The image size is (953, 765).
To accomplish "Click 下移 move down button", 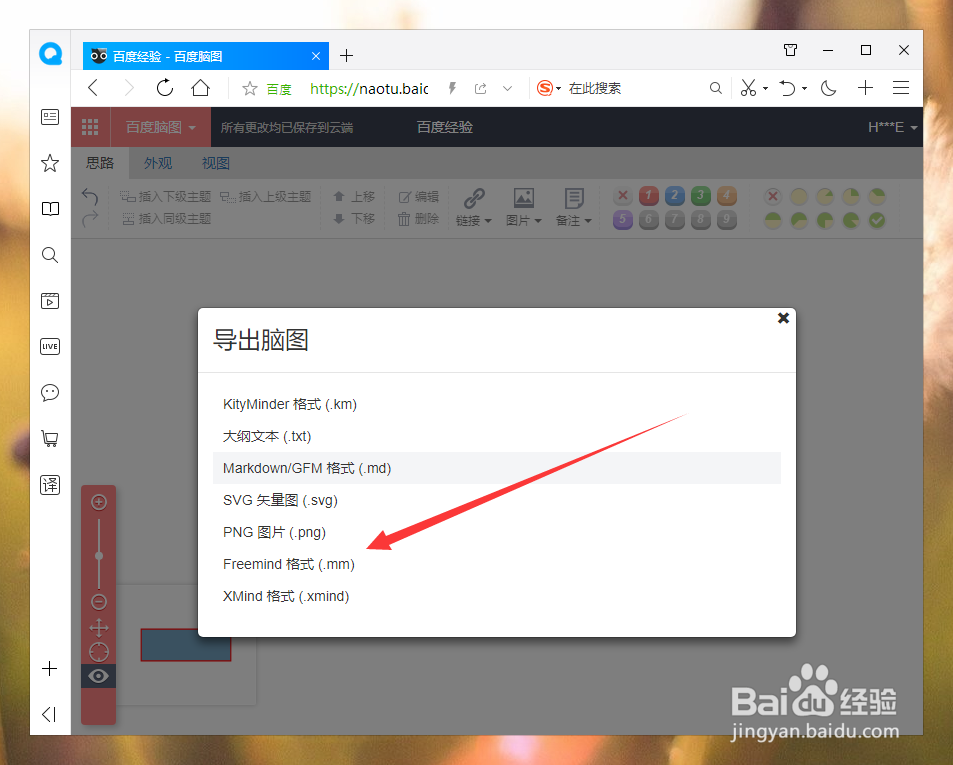I will point(354,218).
